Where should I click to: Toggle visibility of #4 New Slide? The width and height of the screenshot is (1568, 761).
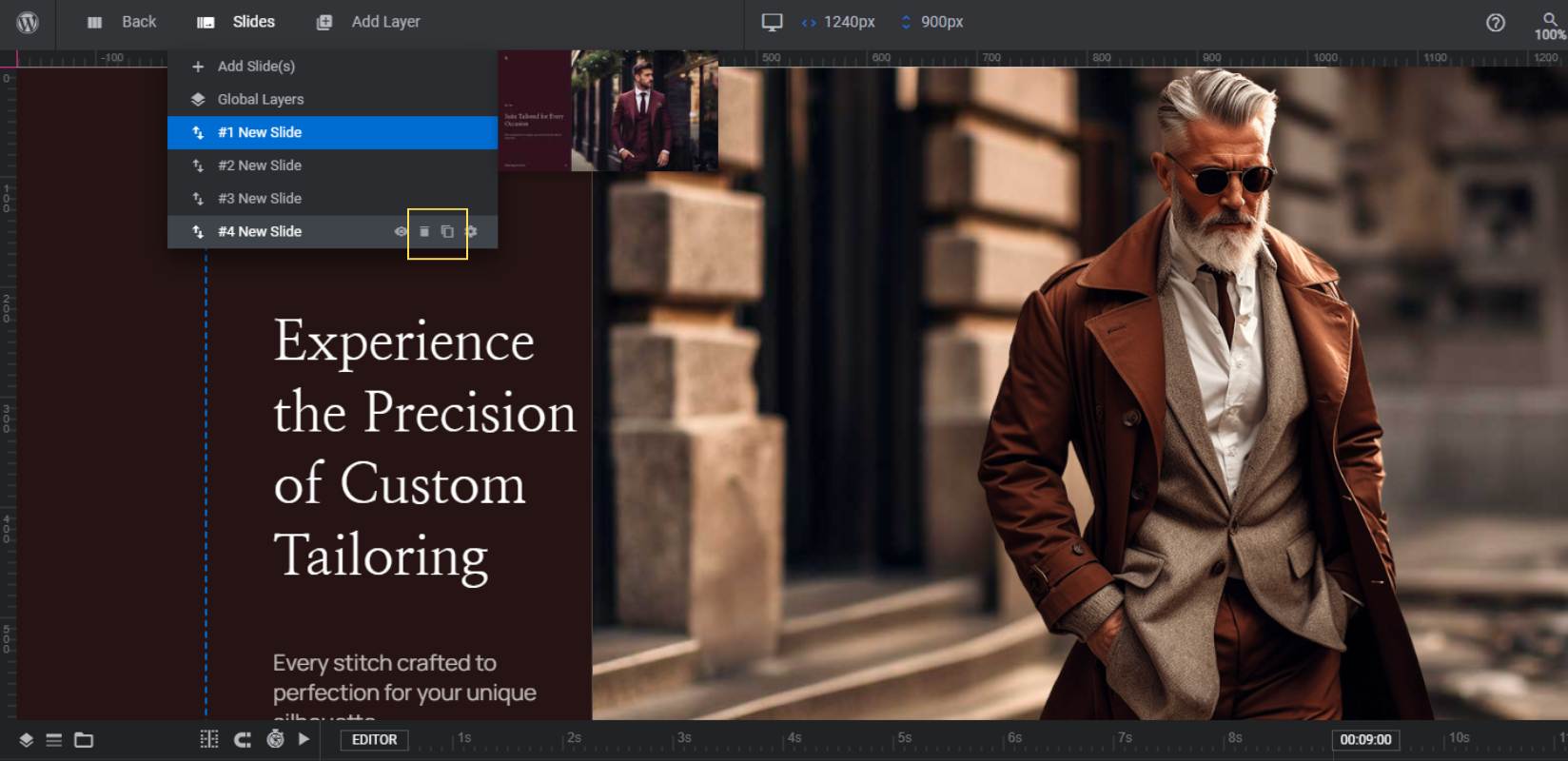point(402,232)
